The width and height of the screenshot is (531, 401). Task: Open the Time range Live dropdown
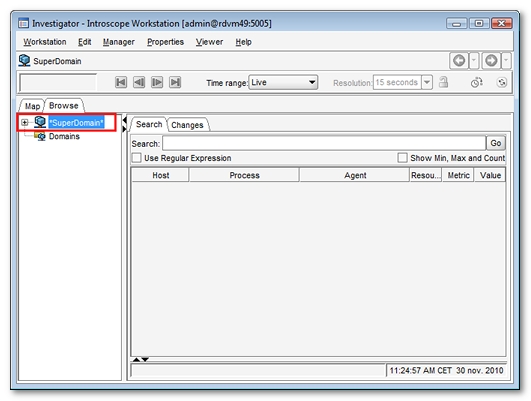pos(283,82)
